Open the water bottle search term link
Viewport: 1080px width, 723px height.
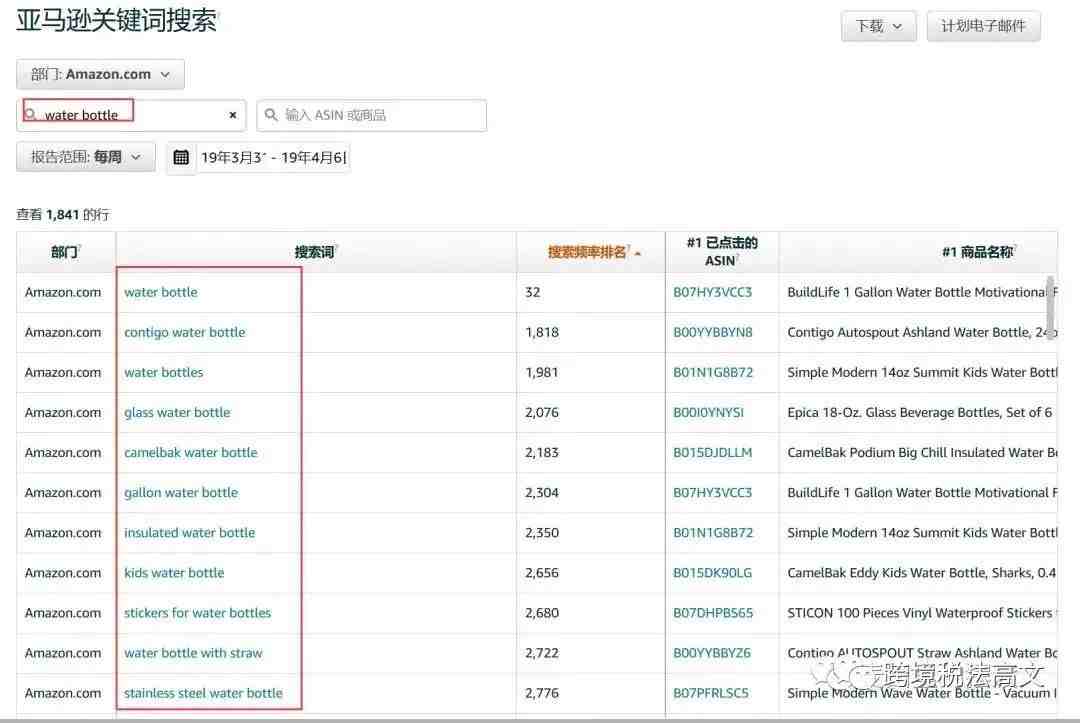(160, 292)
